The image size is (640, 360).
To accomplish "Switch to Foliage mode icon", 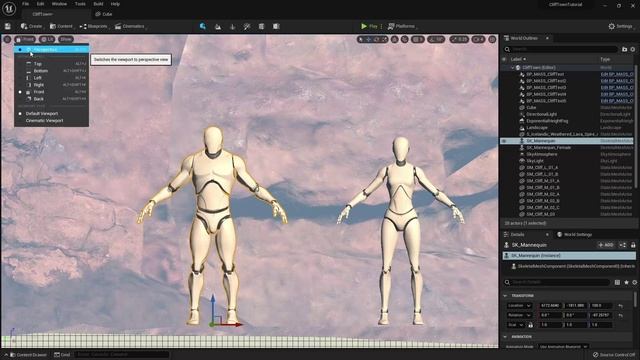I will tap(233, 27).
